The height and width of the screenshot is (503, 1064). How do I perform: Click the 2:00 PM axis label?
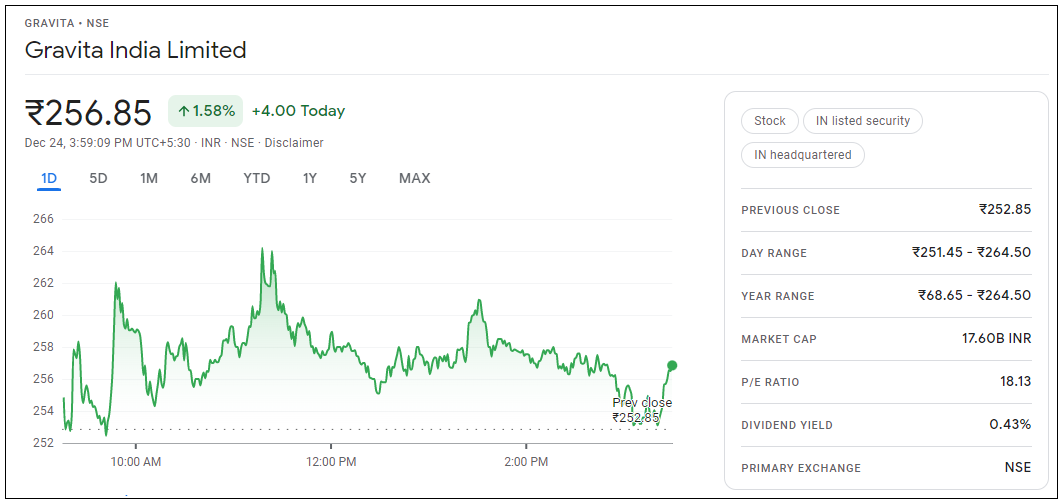click(526, 463)
